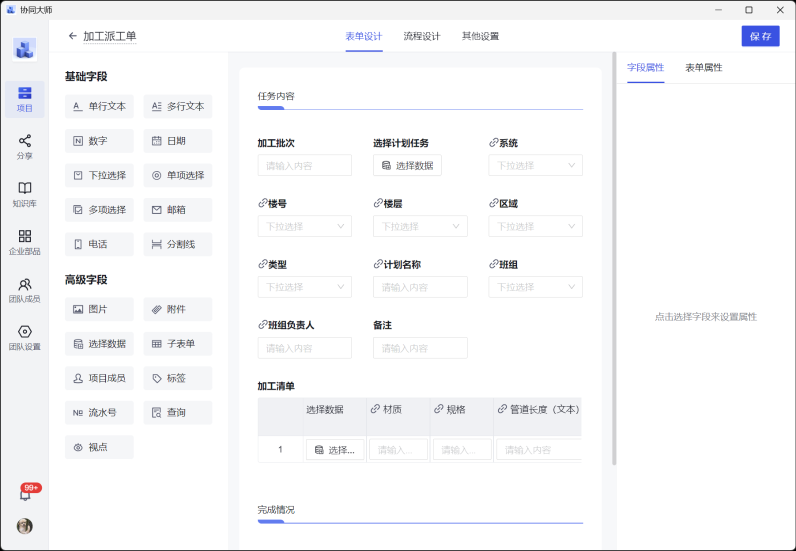This screenshot has width=796, height=551.
Task: Go to 知识库 in the sidebar
Action: pyautogui.click(x=25, y=194)
